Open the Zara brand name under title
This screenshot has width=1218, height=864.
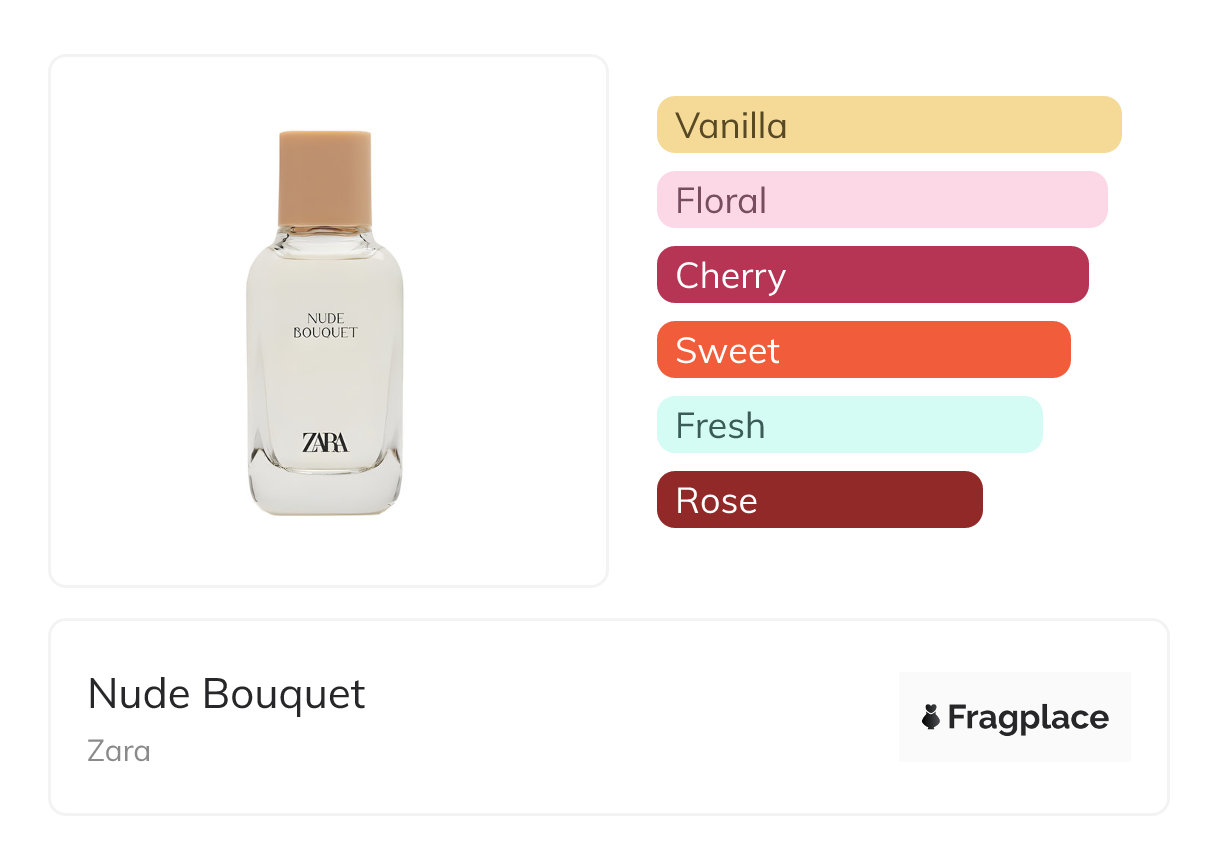[x=119, y=750]
